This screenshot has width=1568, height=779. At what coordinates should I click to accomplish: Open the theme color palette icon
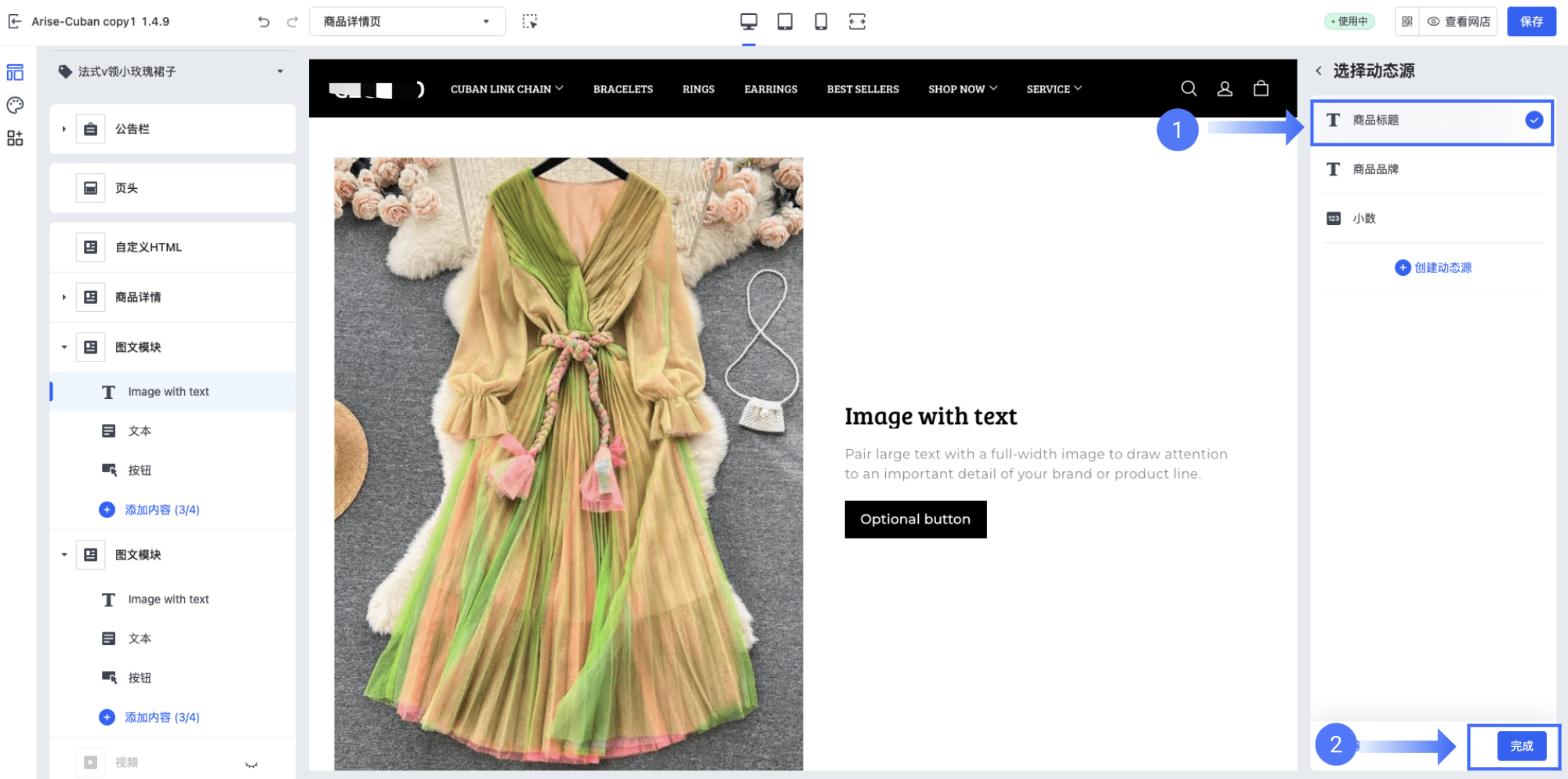coord(15,105)
